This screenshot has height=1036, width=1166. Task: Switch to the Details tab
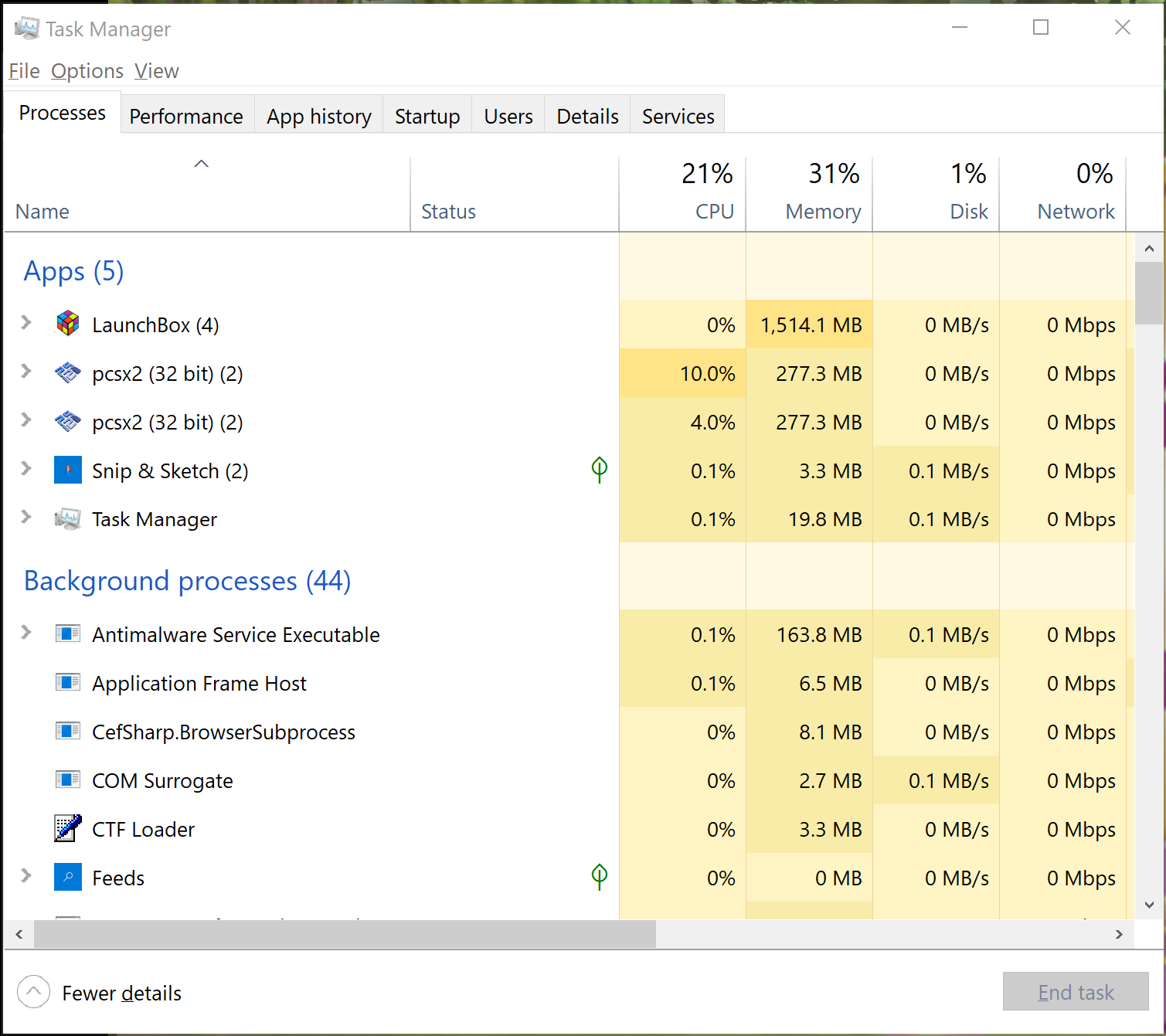pyautogui.click(x=587, y=116)
